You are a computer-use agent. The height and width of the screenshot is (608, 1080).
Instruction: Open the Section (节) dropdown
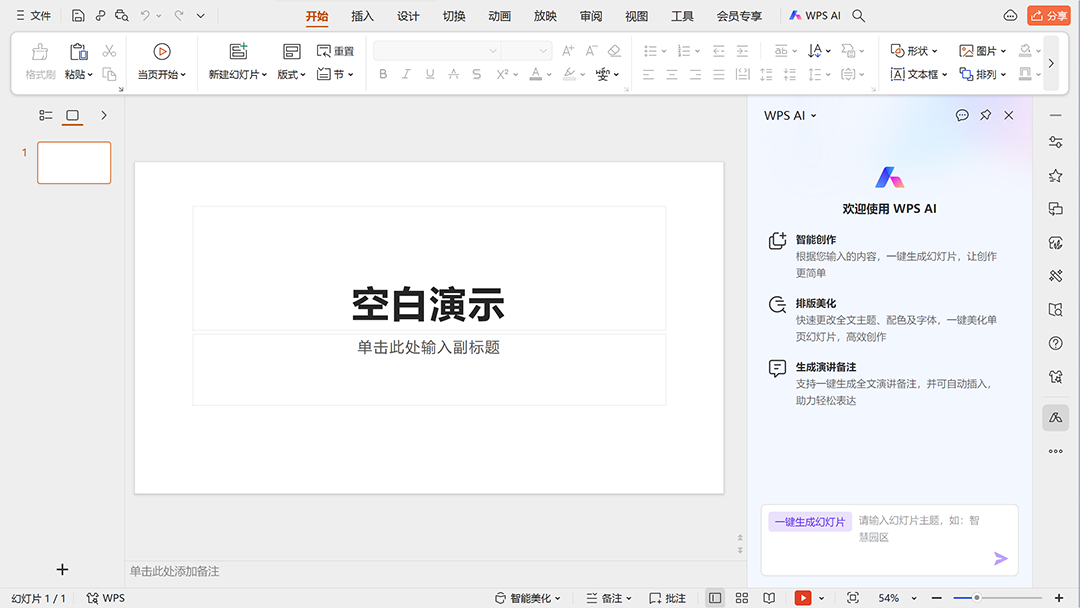point(335,74)
